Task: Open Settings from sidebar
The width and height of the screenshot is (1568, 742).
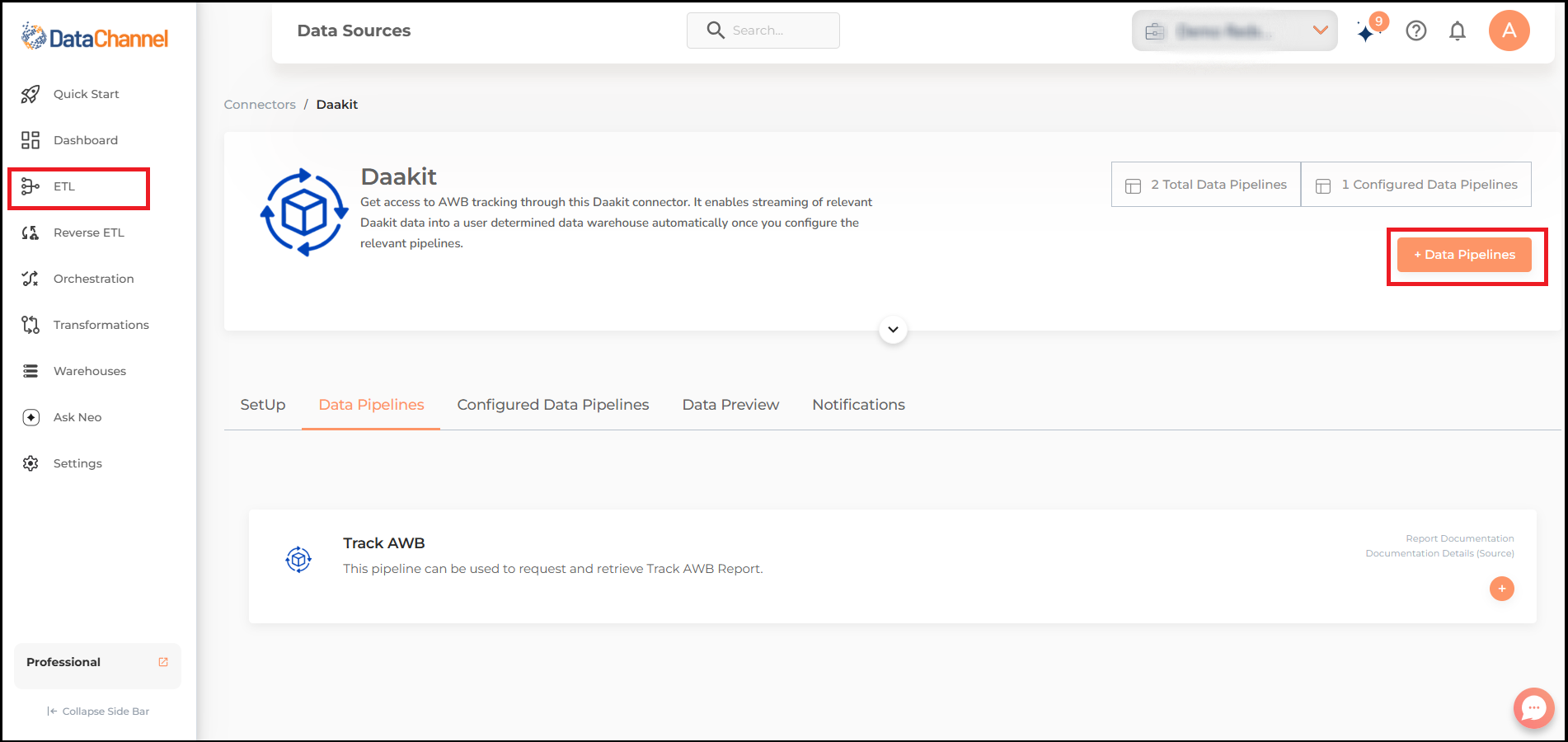Action: click(x=77, y=463)
